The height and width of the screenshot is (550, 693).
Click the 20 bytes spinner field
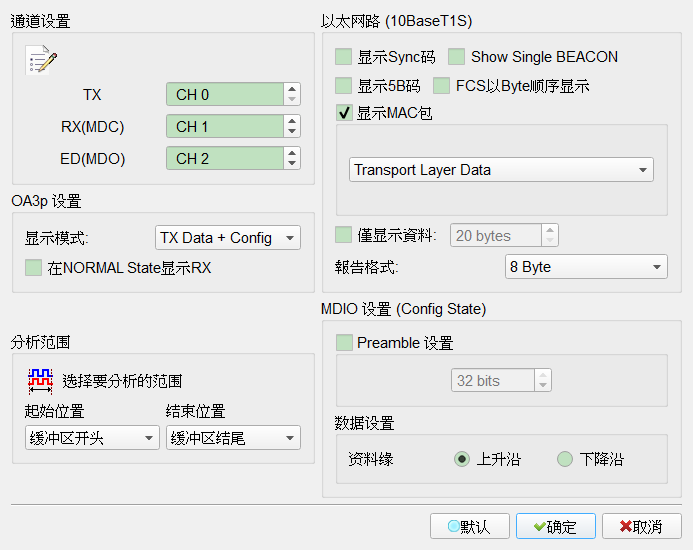coord(496,235)
